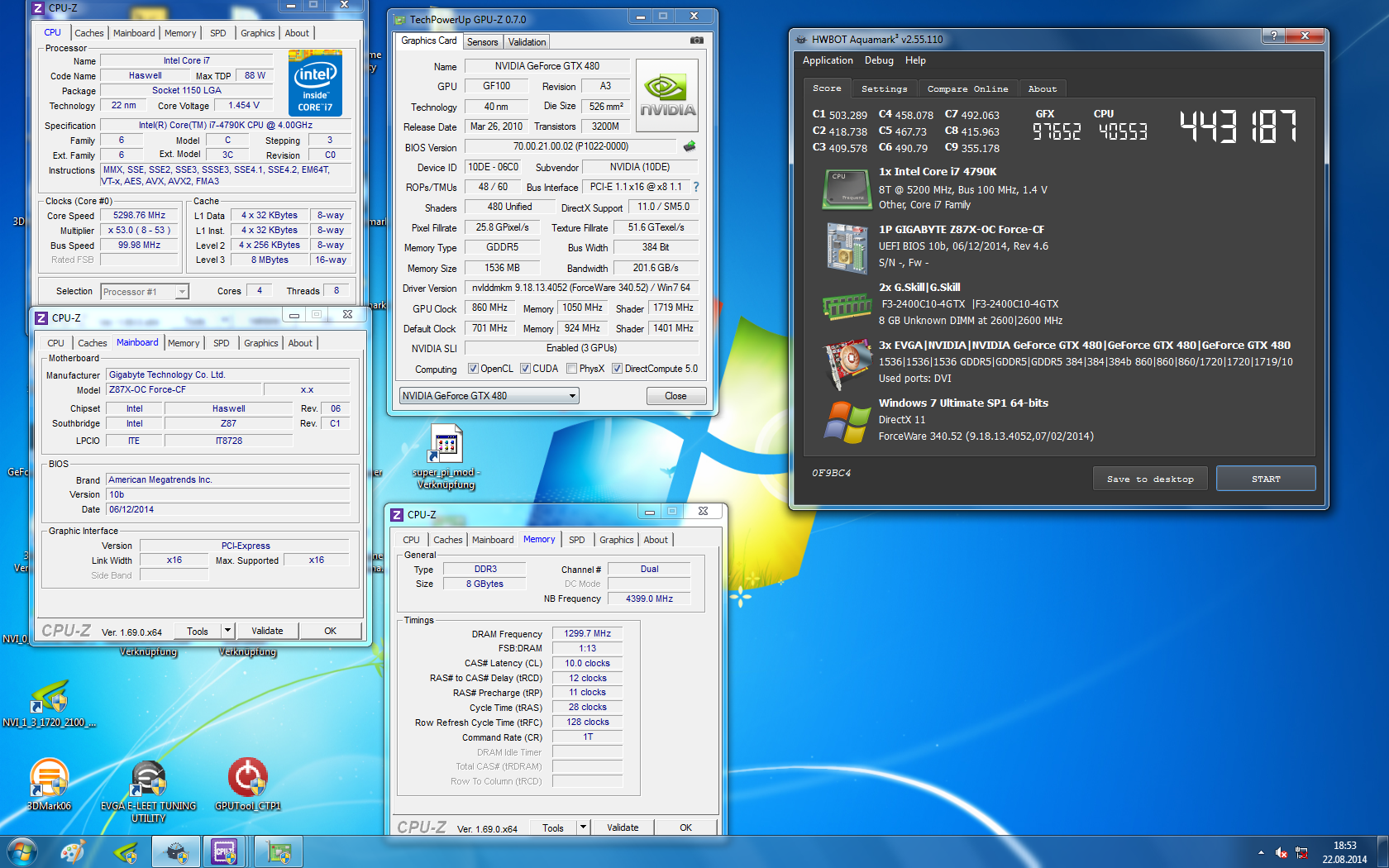Click the Close button in GPU-Z
This screenshot has height=868, width=1389.
click(x=675, y=396)
